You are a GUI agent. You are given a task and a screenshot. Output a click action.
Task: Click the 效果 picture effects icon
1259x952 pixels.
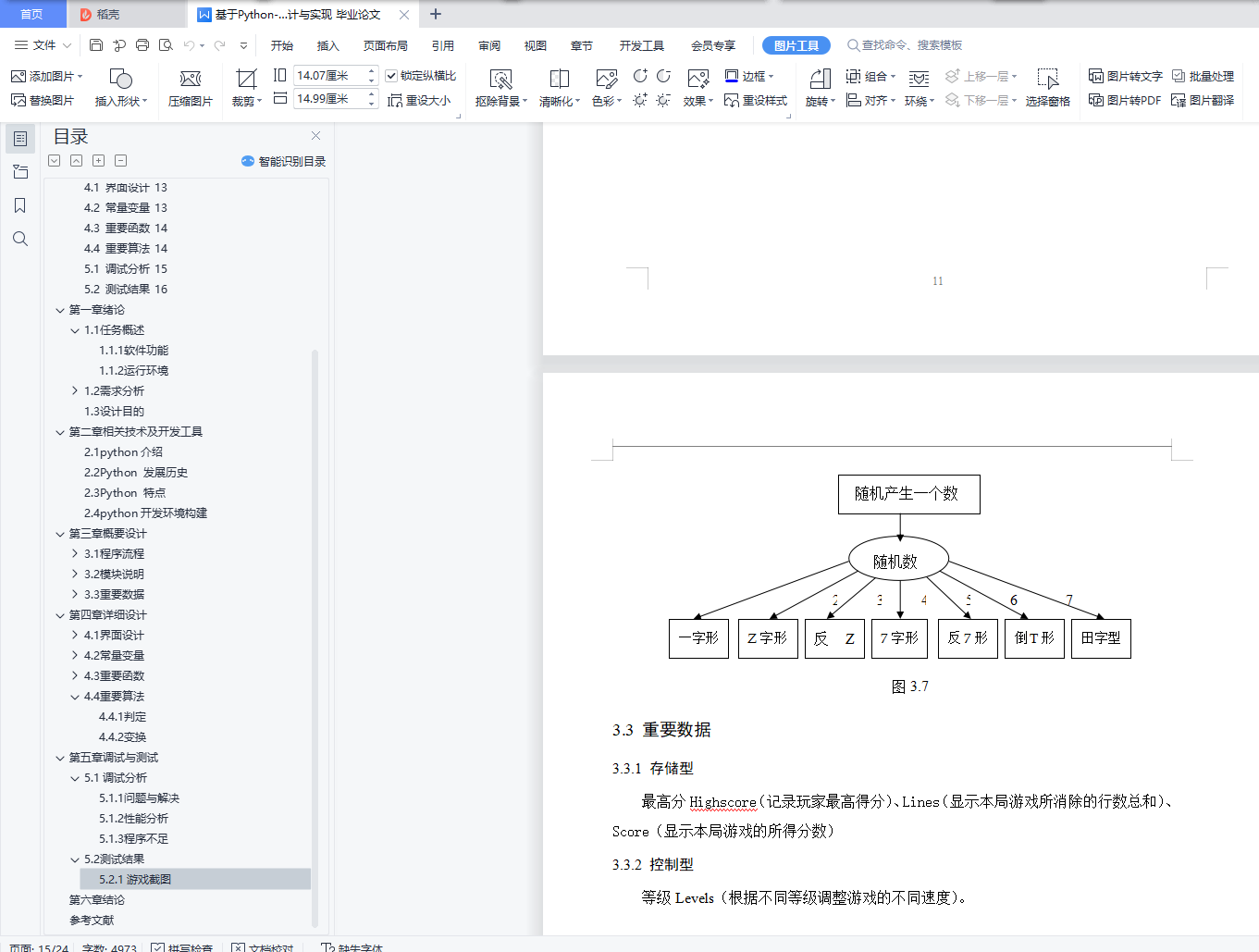[x=698, y=79]
